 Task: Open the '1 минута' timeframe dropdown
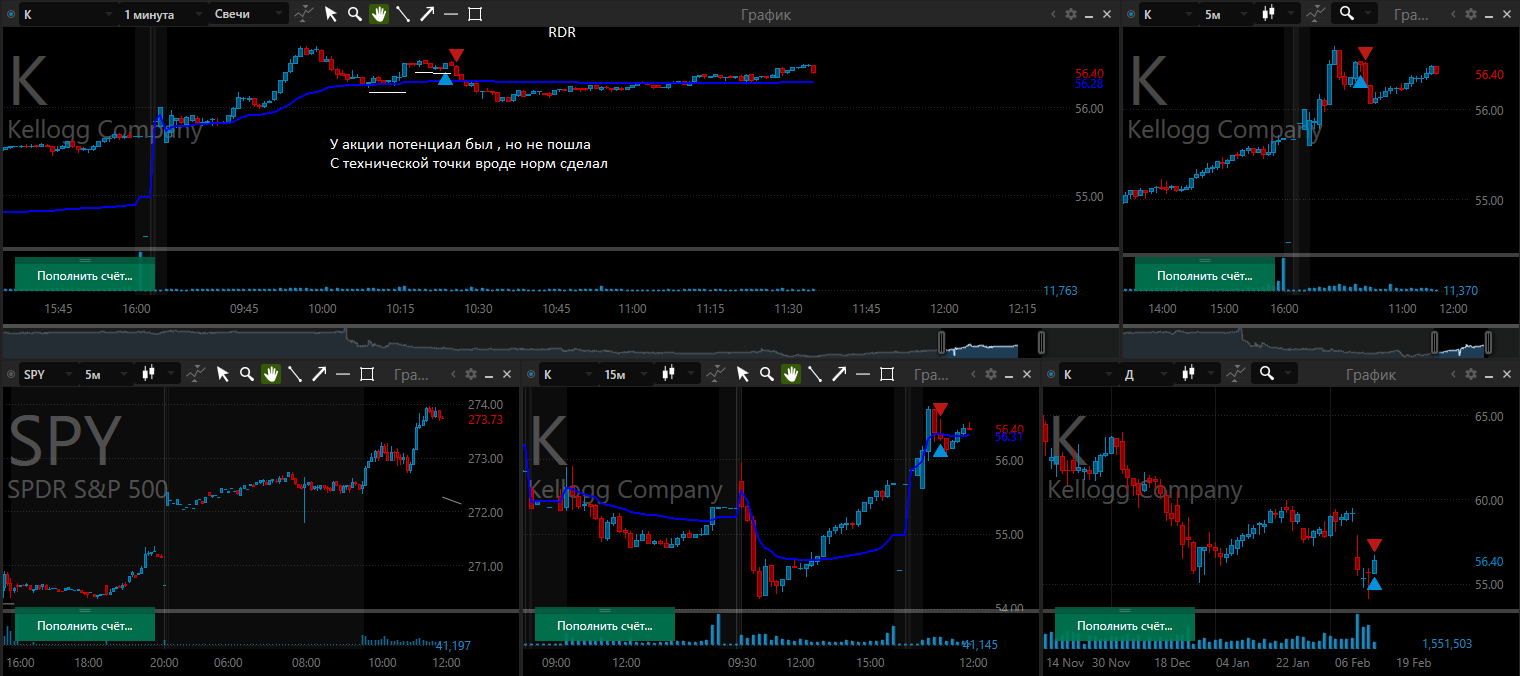(x=162, y=14)
